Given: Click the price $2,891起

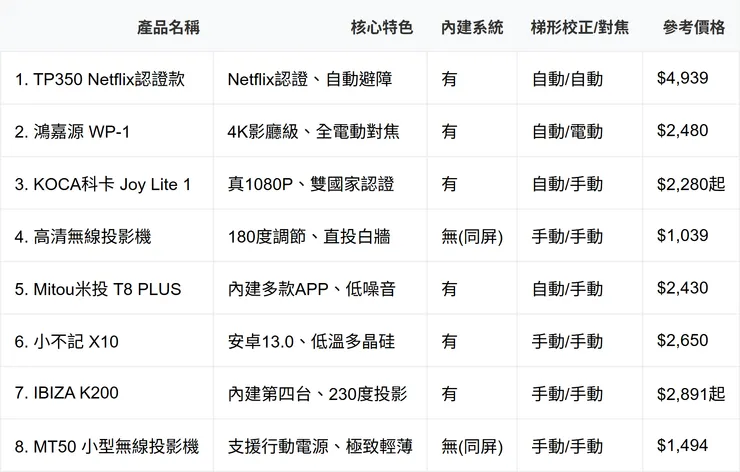Looking at the screenshot, I should pyautogui.click(x=691, y=394).
